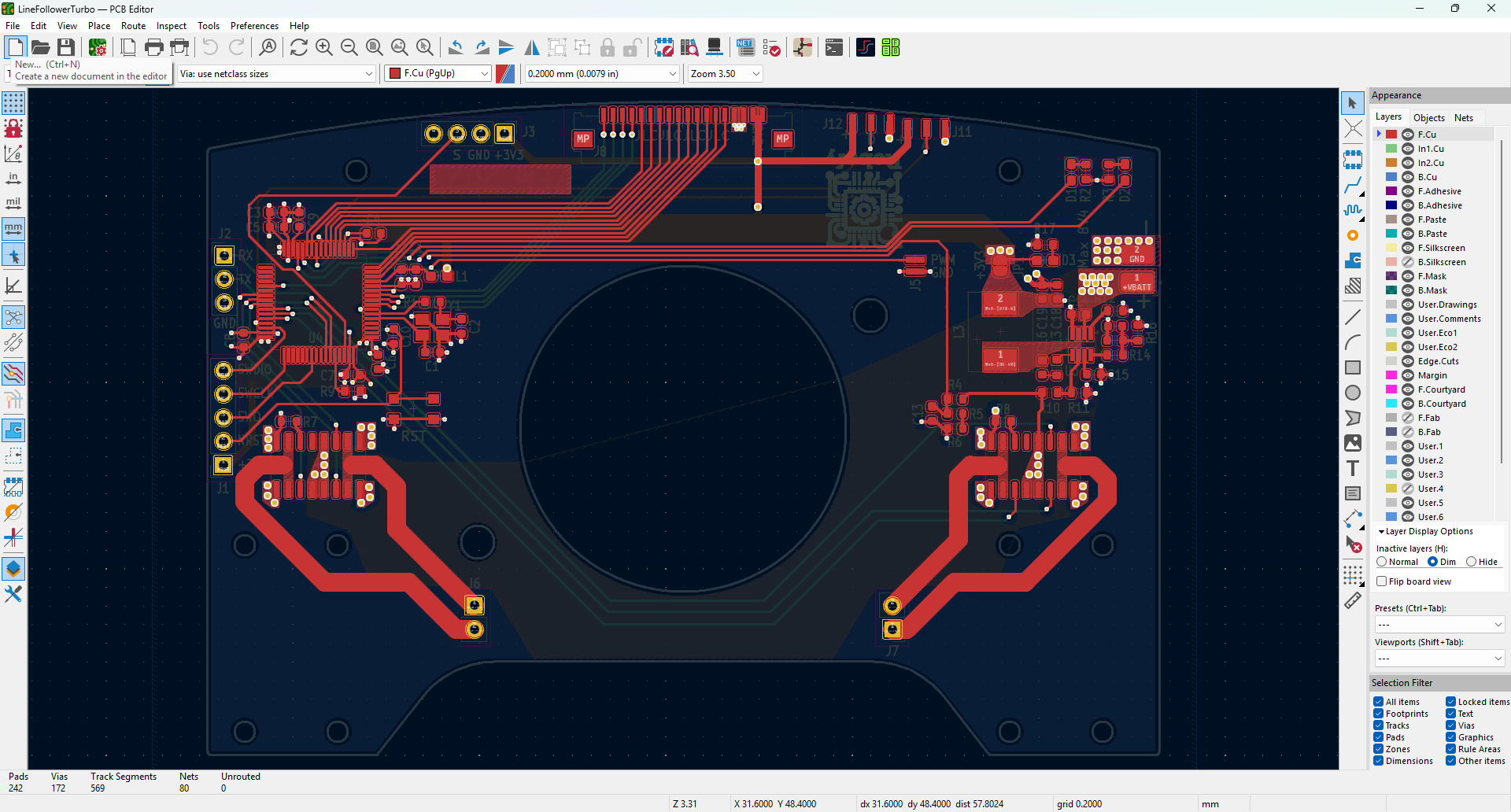Uncheck Zones in the Selection Filter
1511x812 pixels.
point(1379,749)
